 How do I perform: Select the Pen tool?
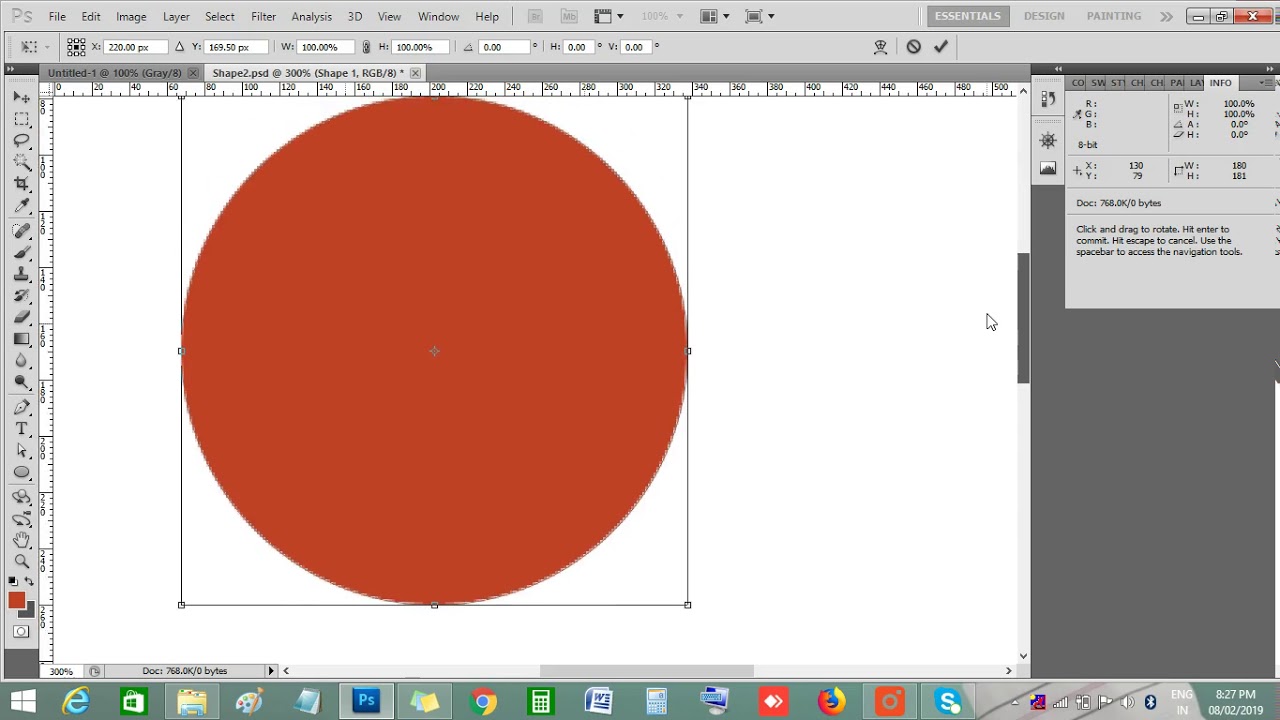(21, 408)
